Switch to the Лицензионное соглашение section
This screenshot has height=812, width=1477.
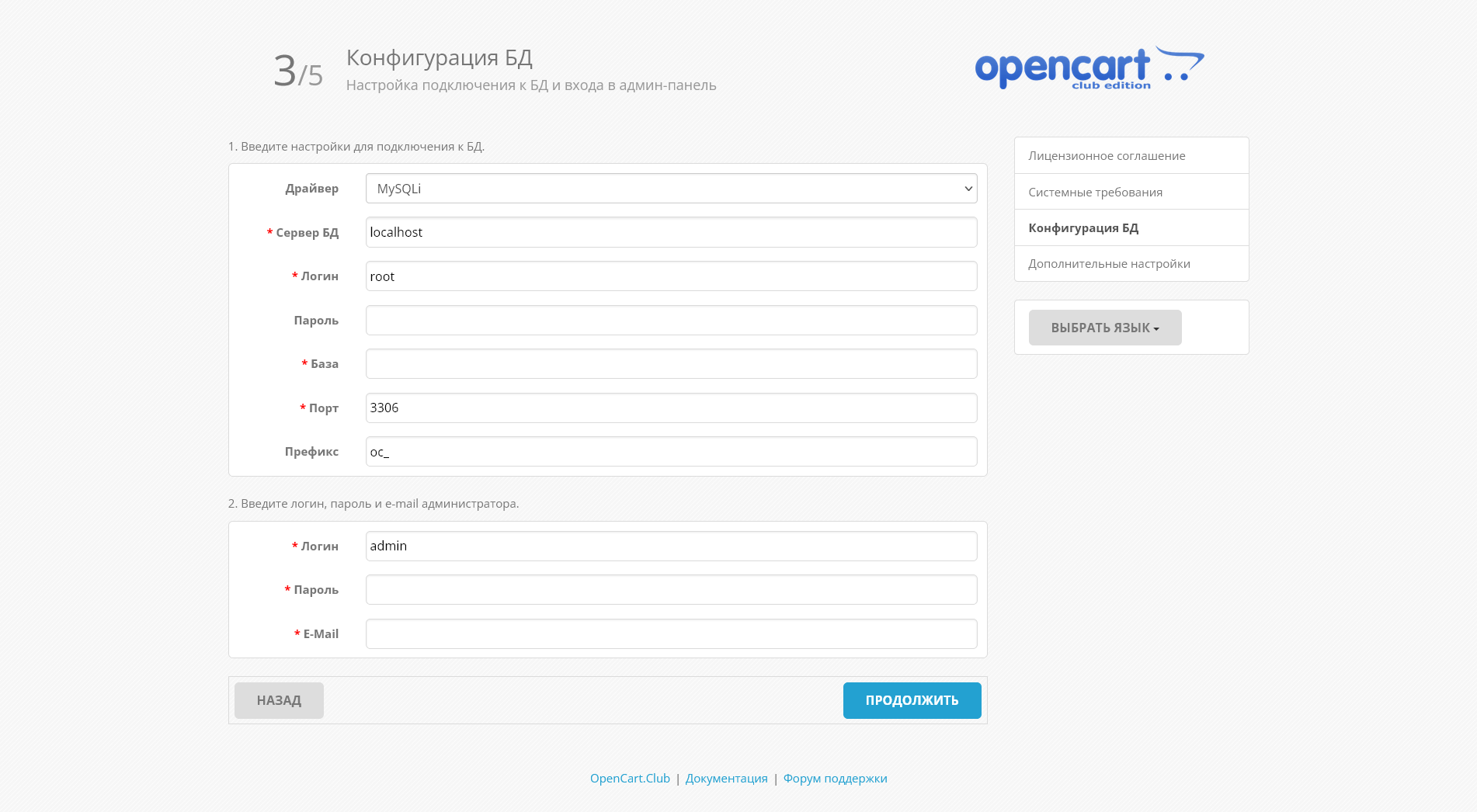click(x=1106, y=155)
